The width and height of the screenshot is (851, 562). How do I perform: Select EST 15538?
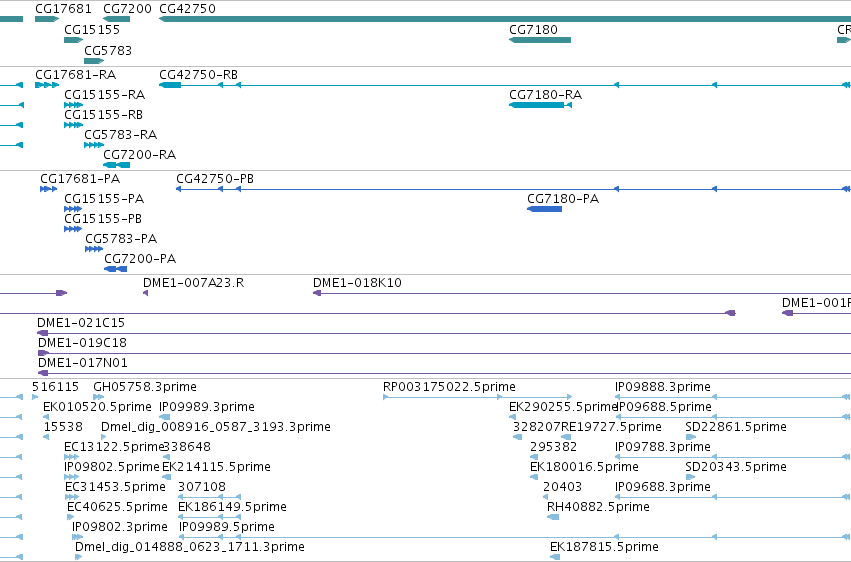(x=46, y=437)
